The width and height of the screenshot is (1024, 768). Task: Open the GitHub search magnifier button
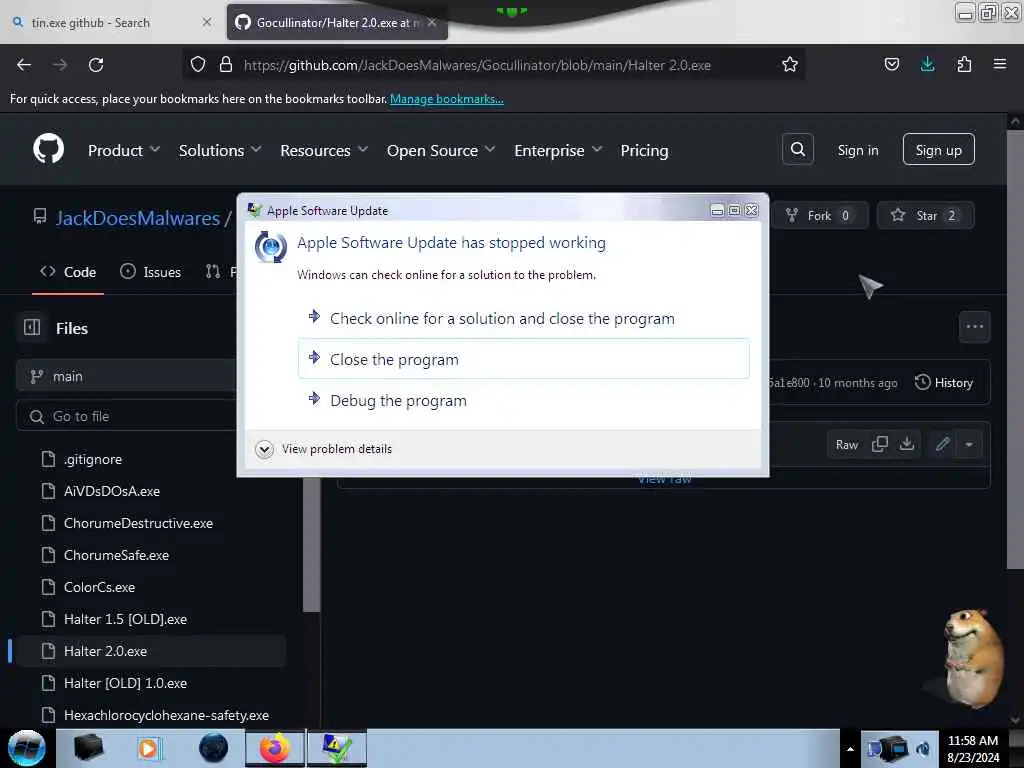tap(797, 150)
